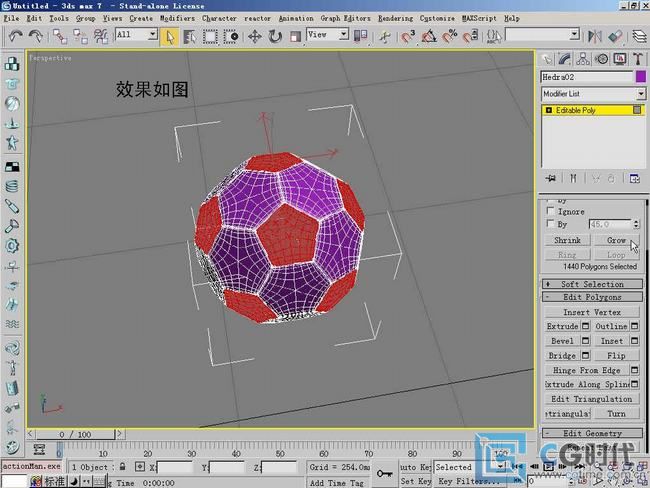Viewport: 650px width, 488px height.
Task: Click the Shrink button
Action: click(x=567, y=240)
